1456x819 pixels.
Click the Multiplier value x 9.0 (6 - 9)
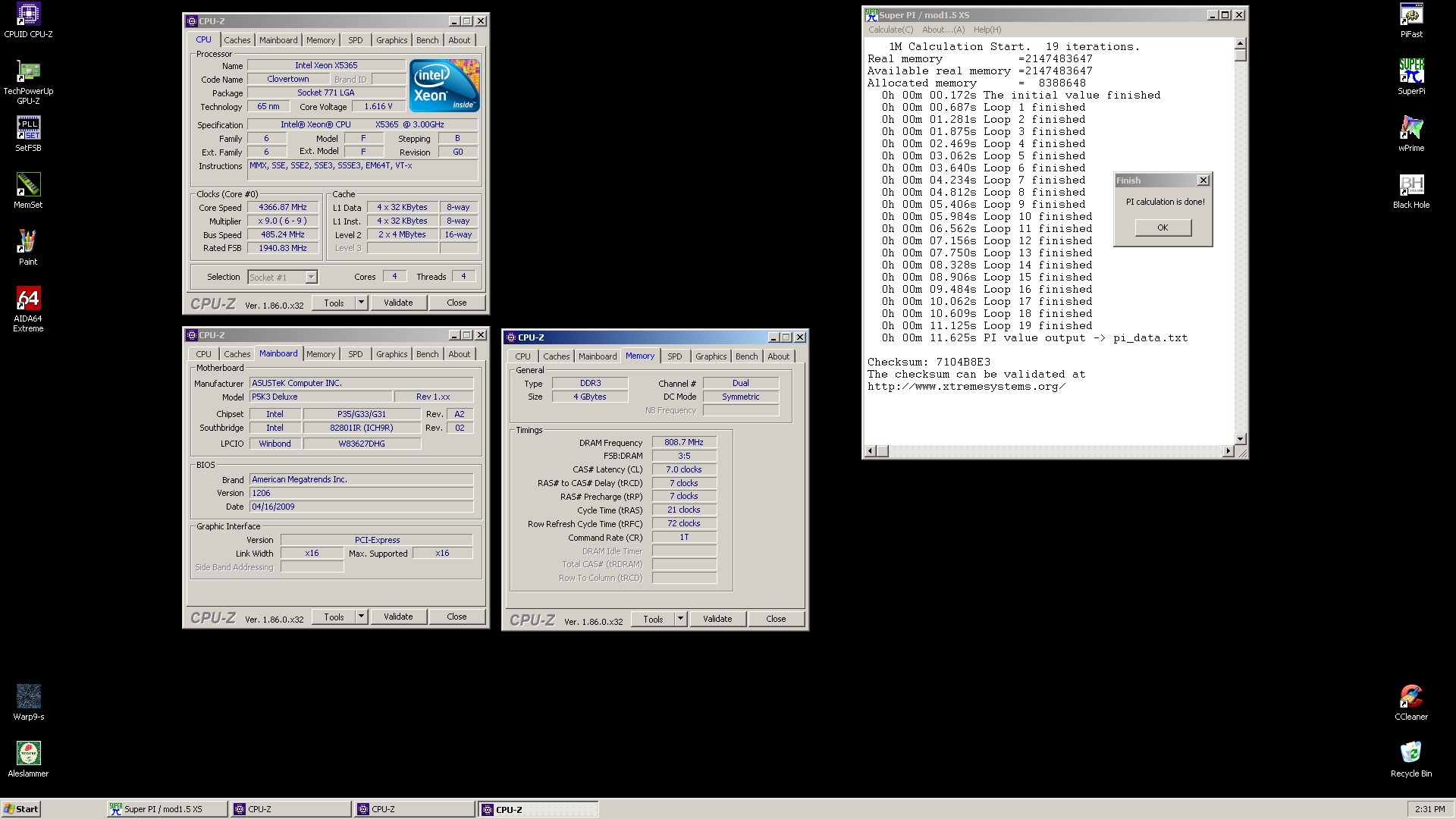coord(283,221)
